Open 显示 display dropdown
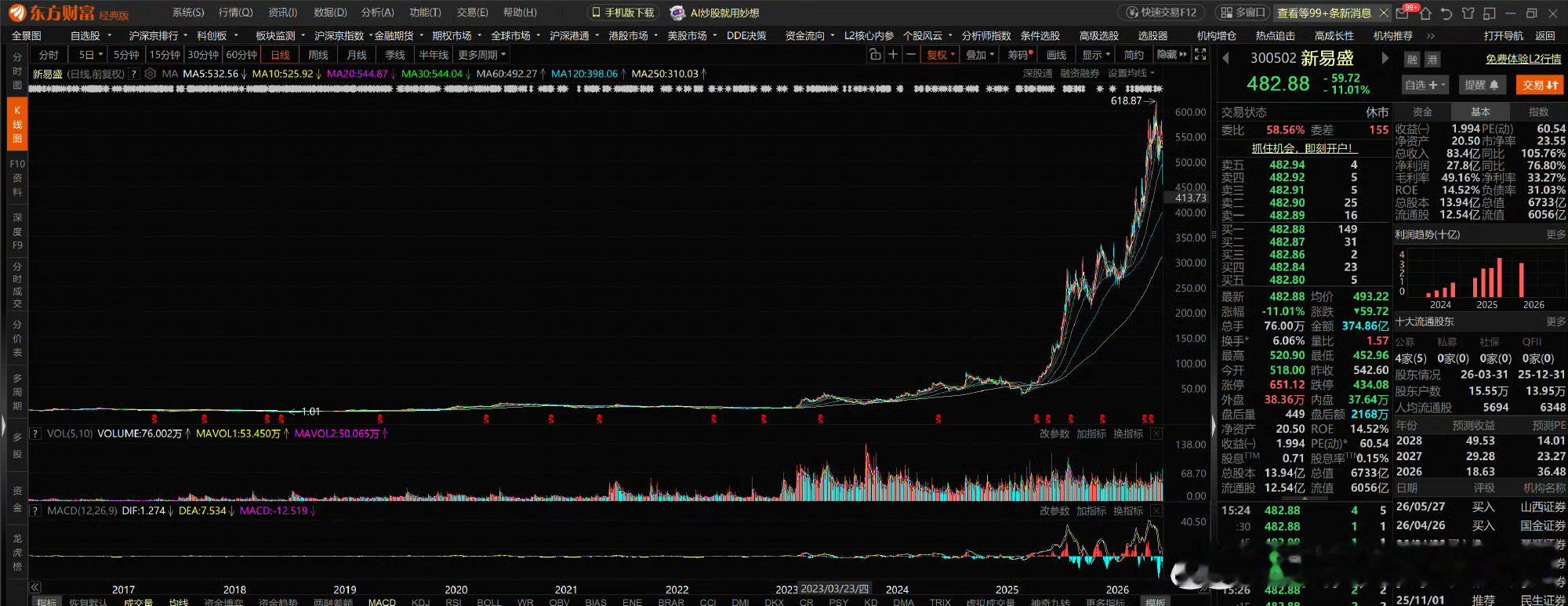The image size is (1568, 606). coord(1096,55)
